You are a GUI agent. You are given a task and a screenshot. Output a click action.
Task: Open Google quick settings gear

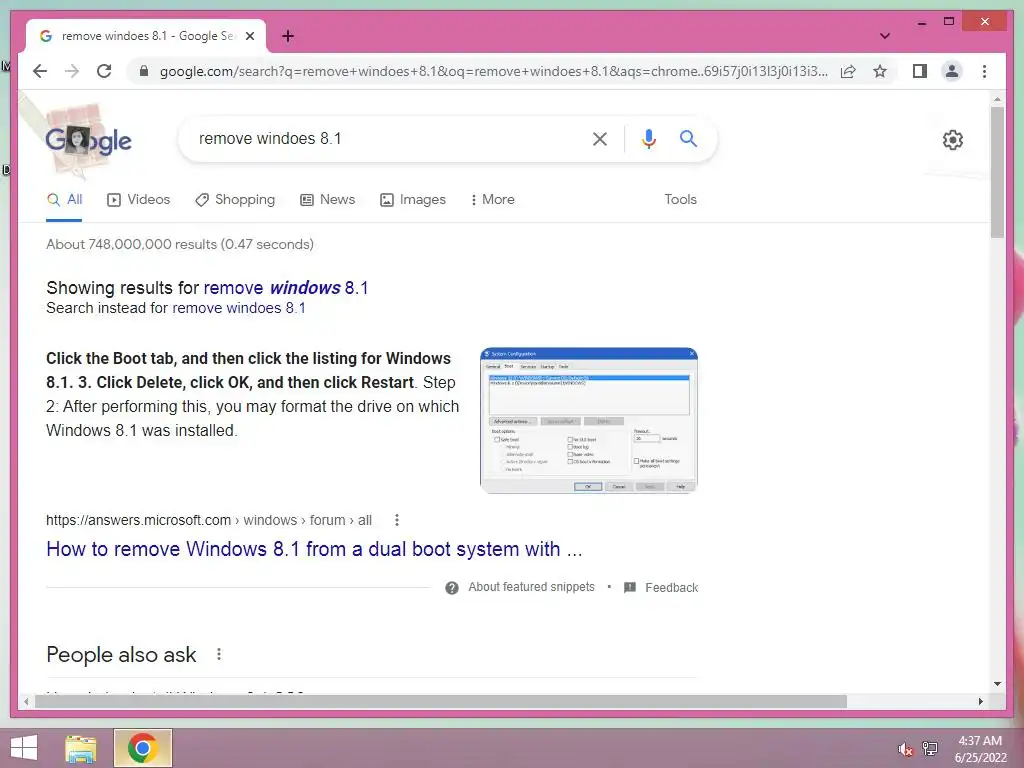point(953,140)
